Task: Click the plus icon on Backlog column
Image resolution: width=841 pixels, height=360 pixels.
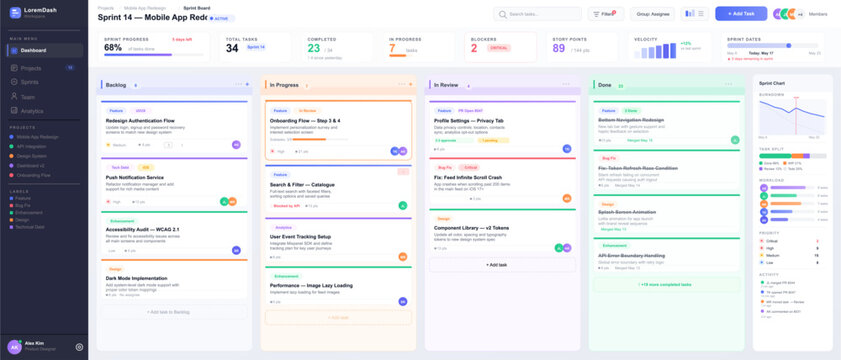Action: point(247,84)
